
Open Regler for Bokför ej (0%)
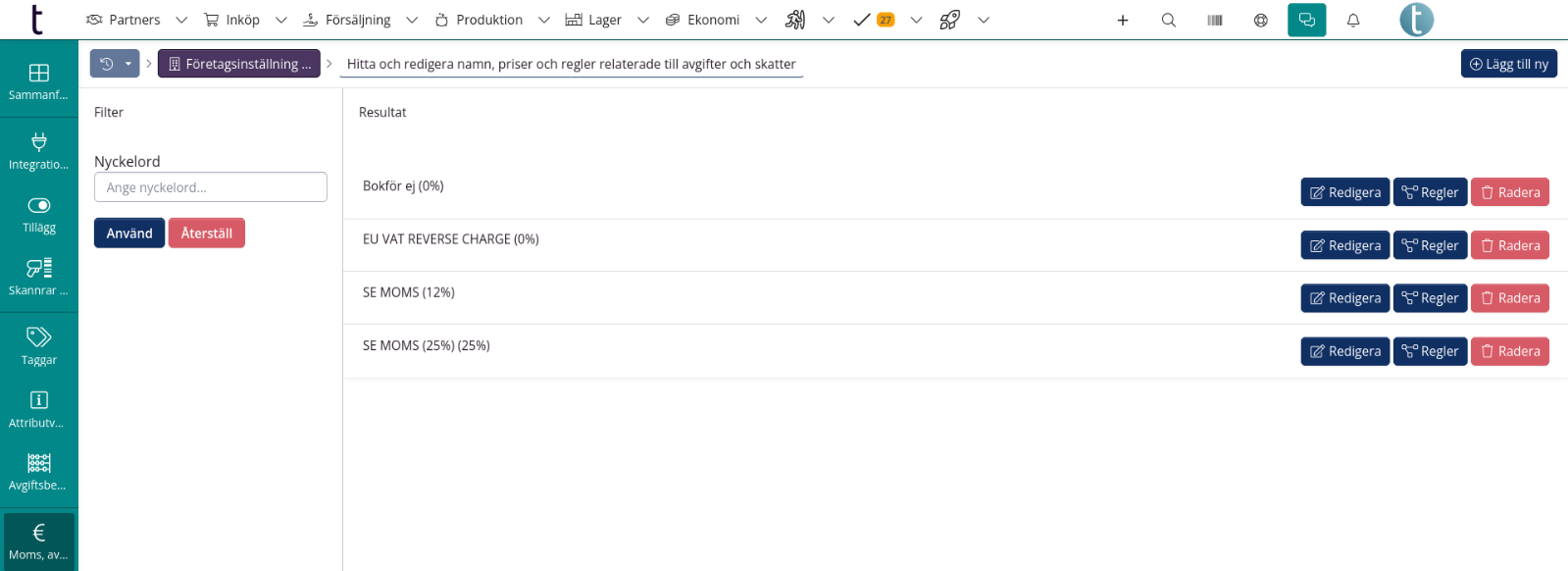click(1430, 192)
